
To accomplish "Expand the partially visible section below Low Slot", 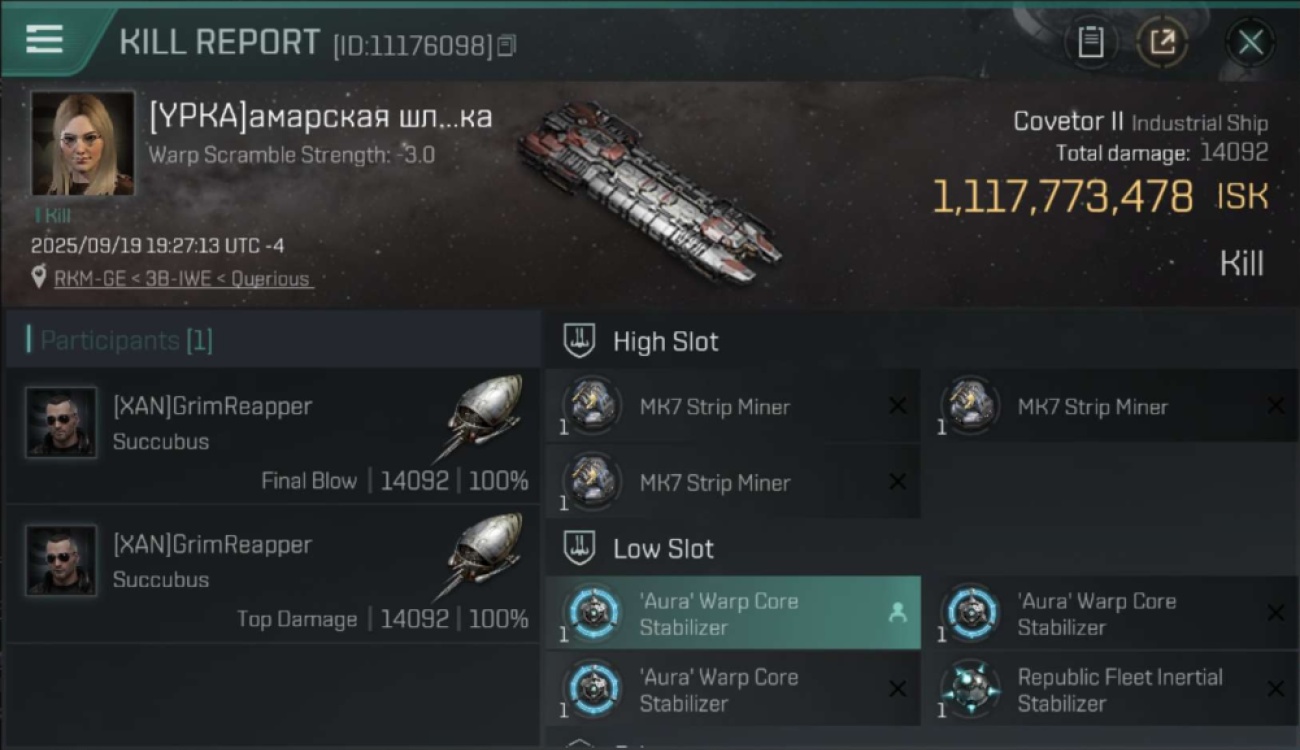I will (580, 743).
